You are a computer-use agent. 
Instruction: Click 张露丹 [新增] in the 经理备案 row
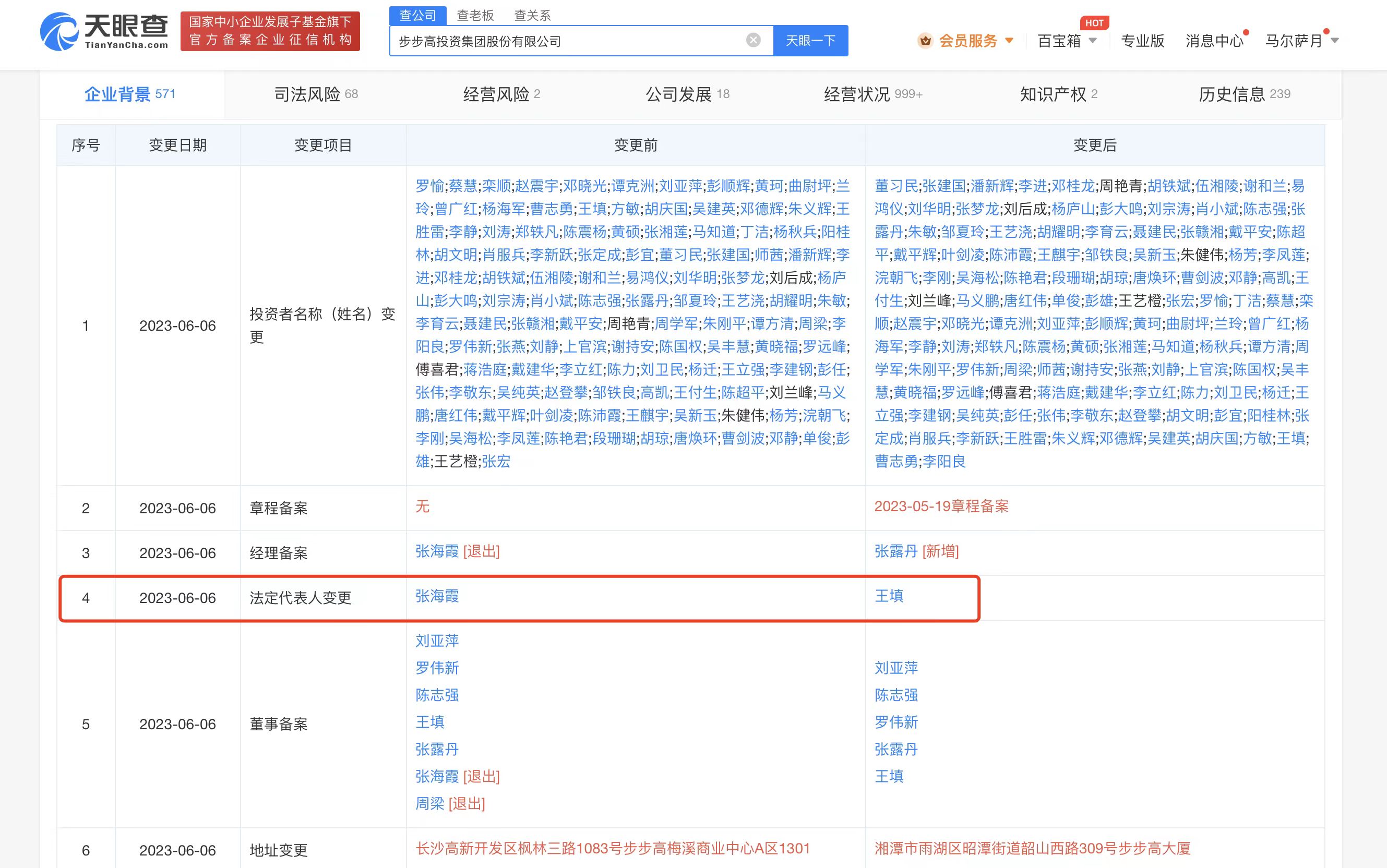917,551
